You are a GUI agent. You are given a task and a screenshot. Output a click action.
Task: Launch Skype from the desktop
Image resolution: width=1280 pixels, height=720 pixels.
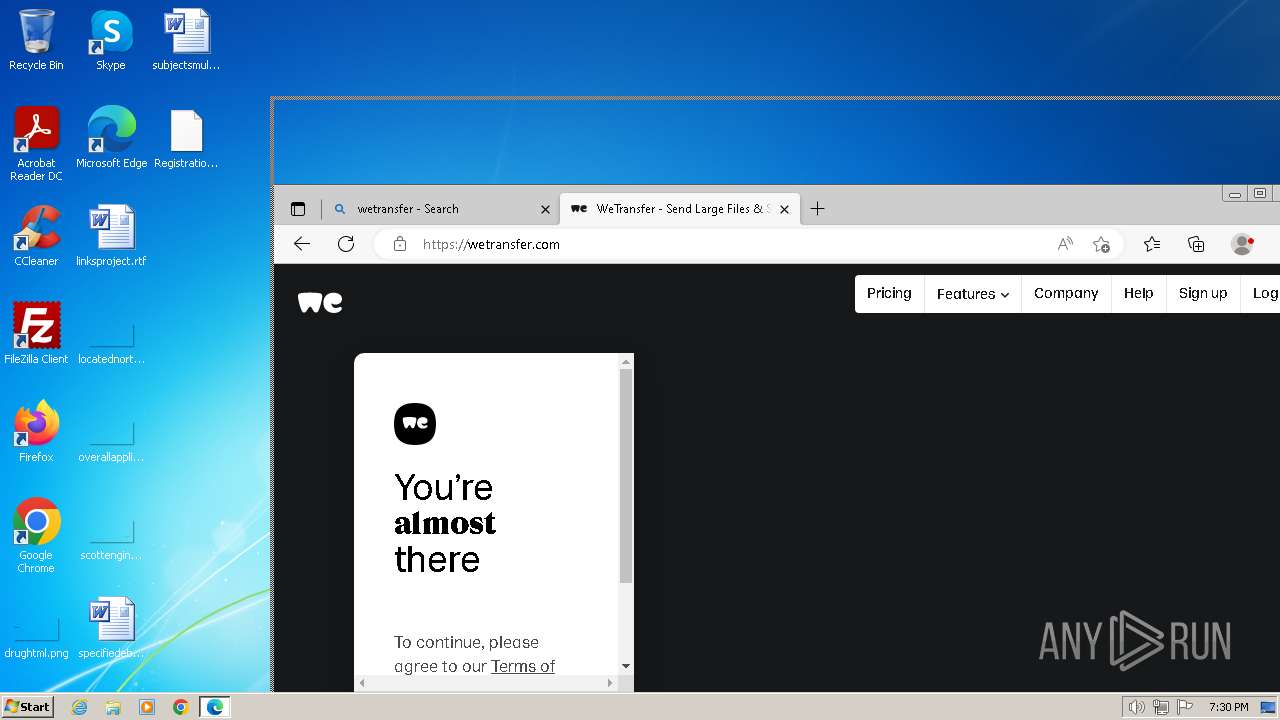point(111,40)
